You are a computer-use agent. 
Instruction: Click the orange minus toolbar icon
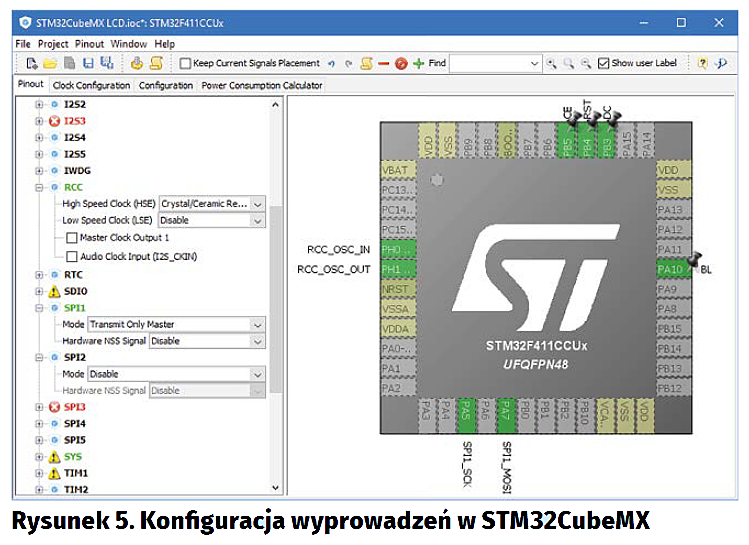coord(383,63)
